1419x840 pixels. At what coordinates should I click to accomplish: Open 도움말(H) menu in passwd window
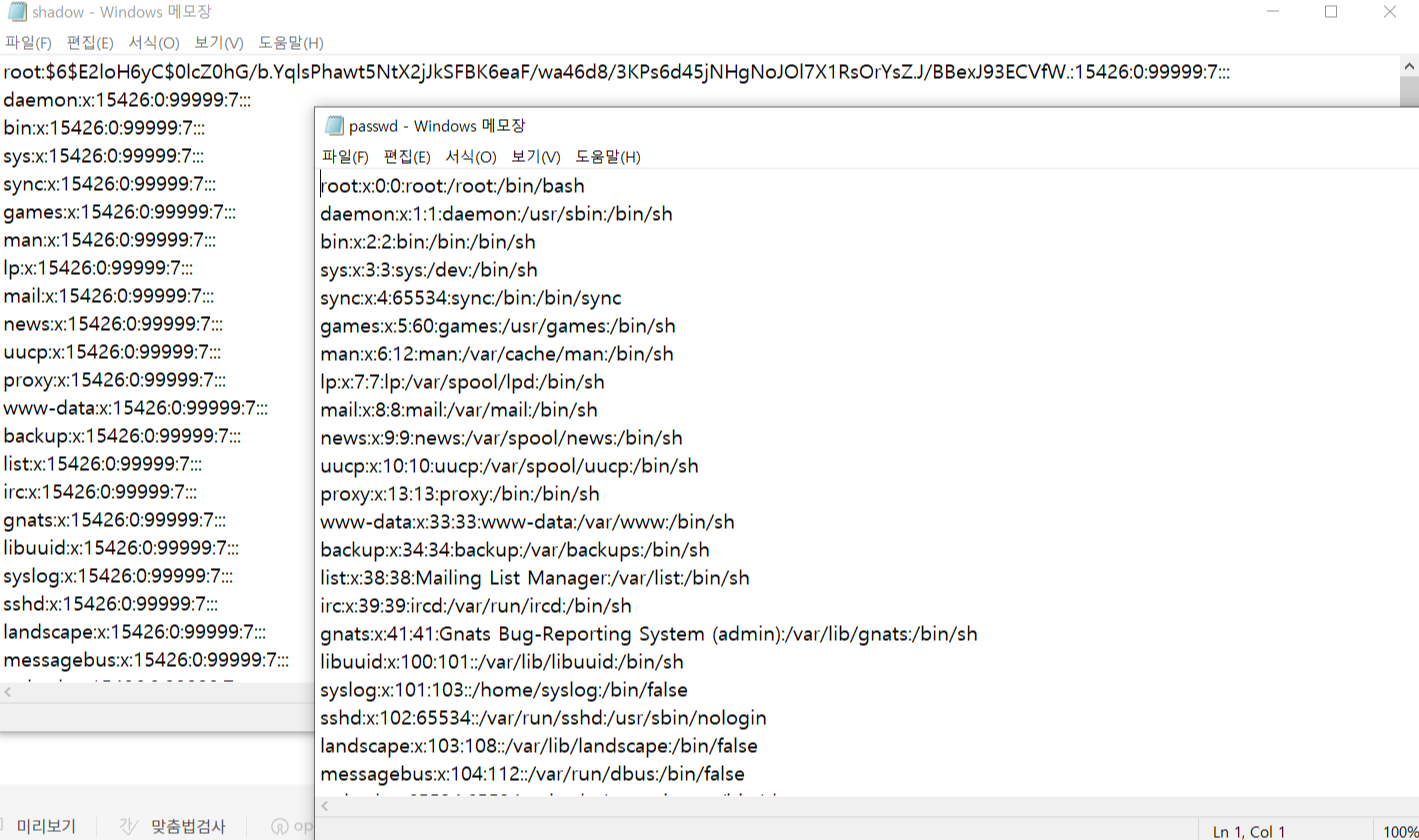(x=608, y=157)
